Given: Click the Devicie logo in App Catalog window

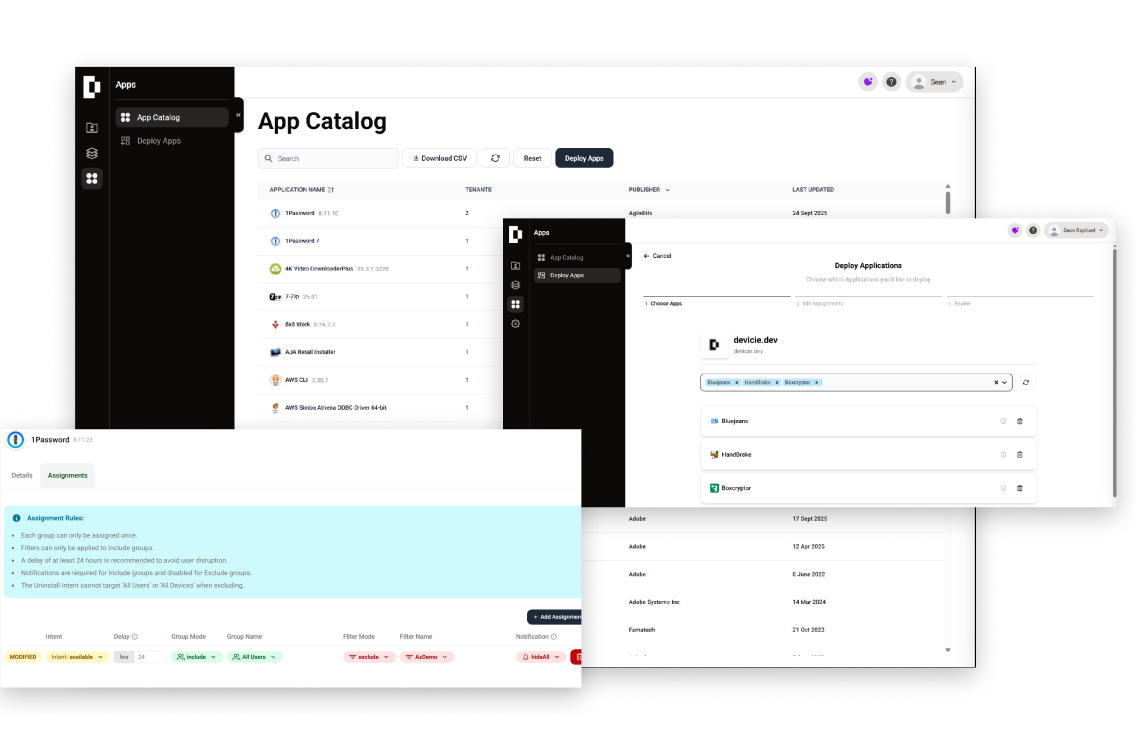Looking at the screenshot, I should [91, 86].
